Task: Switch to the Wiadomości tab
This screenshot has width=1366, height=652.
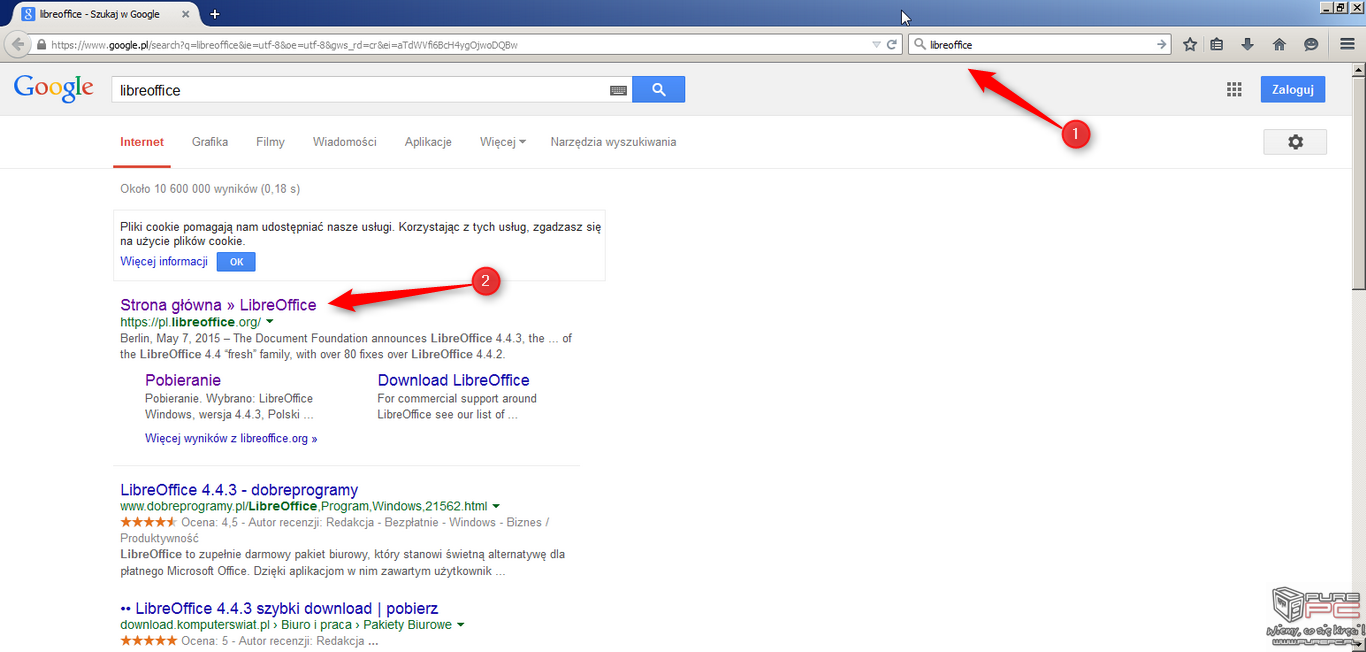Action: tap(345, 142)
